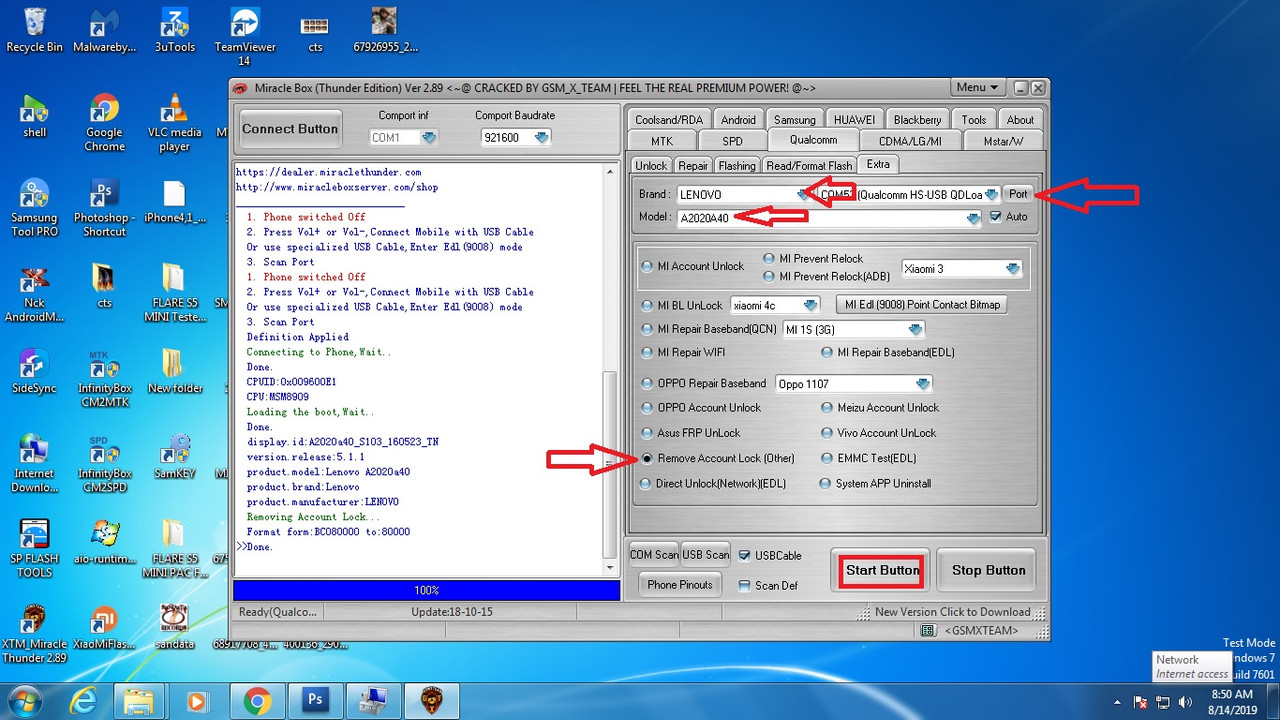Open TeamViewer 14 desktop icon

tap(245, 36)
